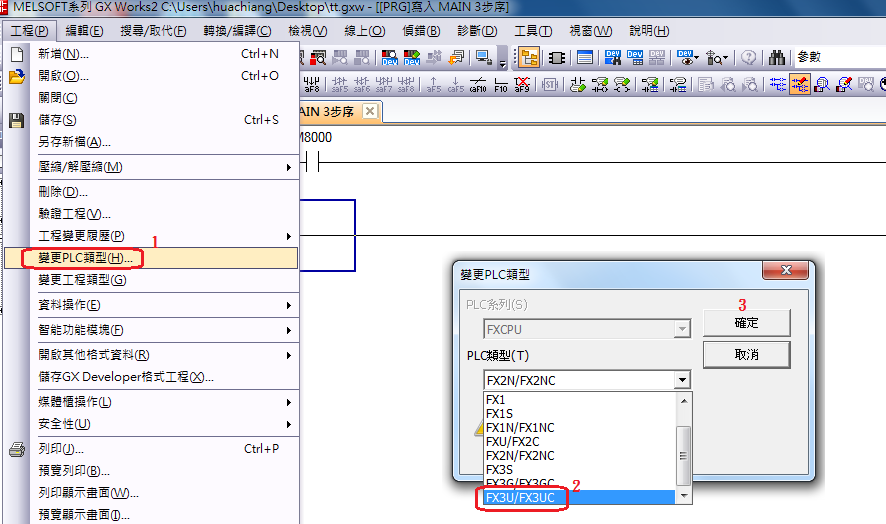Click the floppy disk save icon
The image size is (886, 524).
click(16, 120)
